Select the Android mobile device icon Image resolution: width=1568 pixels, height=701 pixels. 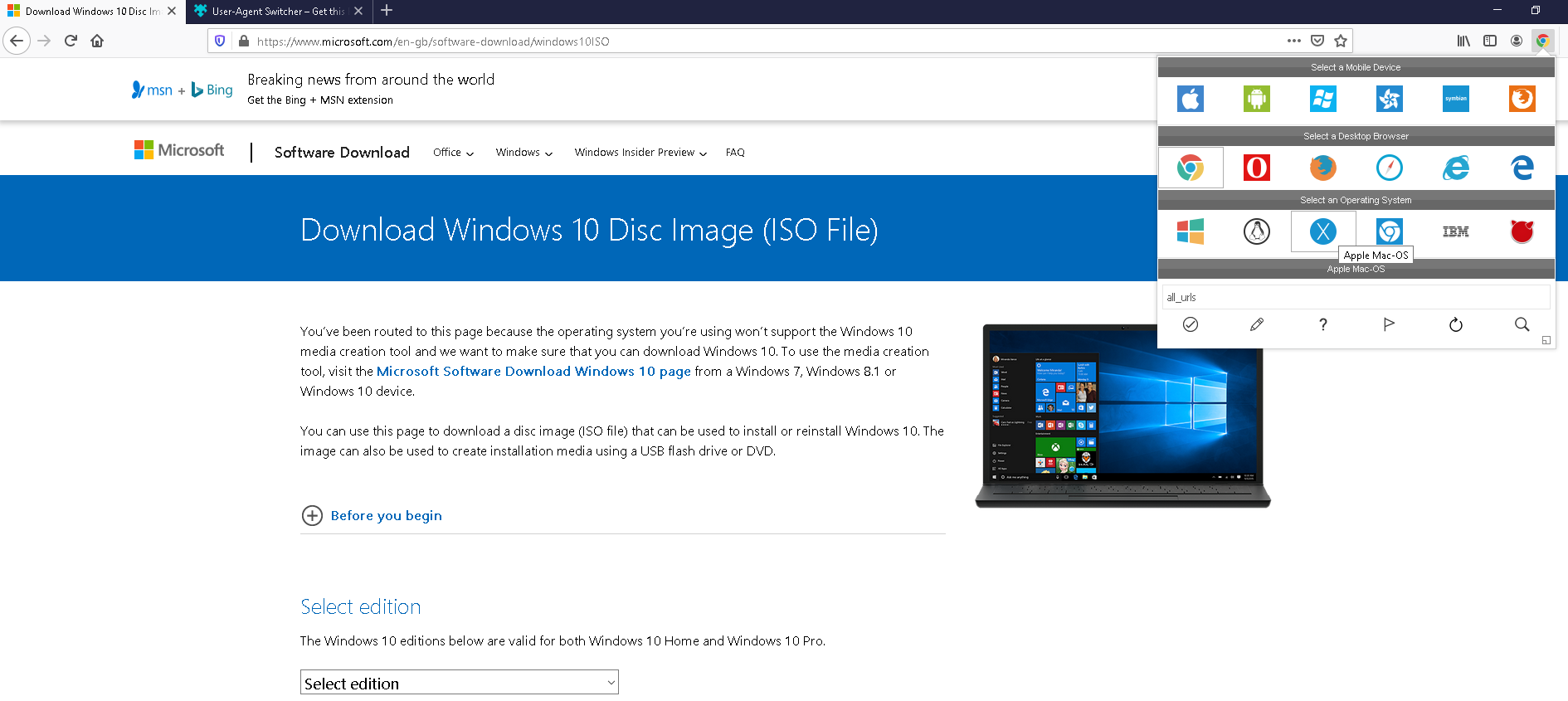pyautogui.click(x=1257, y=99)
